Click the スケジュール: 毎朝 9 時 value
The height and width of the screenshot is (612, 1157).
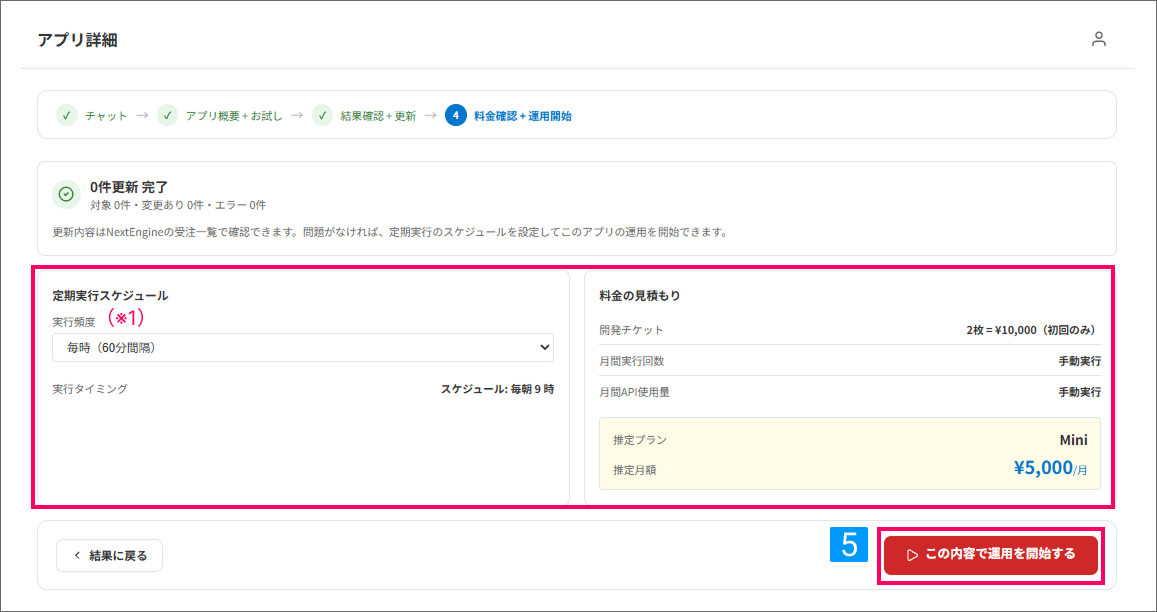[x=497, y=388]
